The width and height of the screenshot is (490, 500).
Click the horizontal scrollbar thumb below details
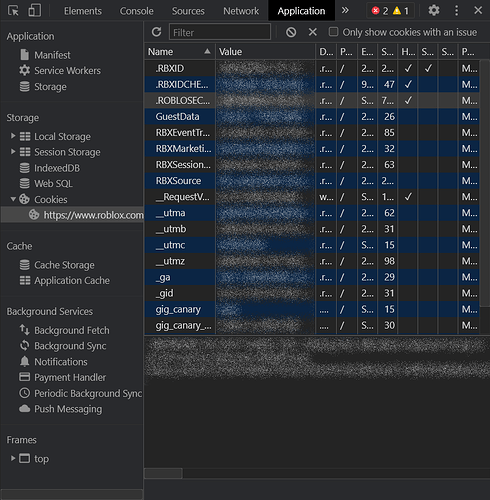163,473
